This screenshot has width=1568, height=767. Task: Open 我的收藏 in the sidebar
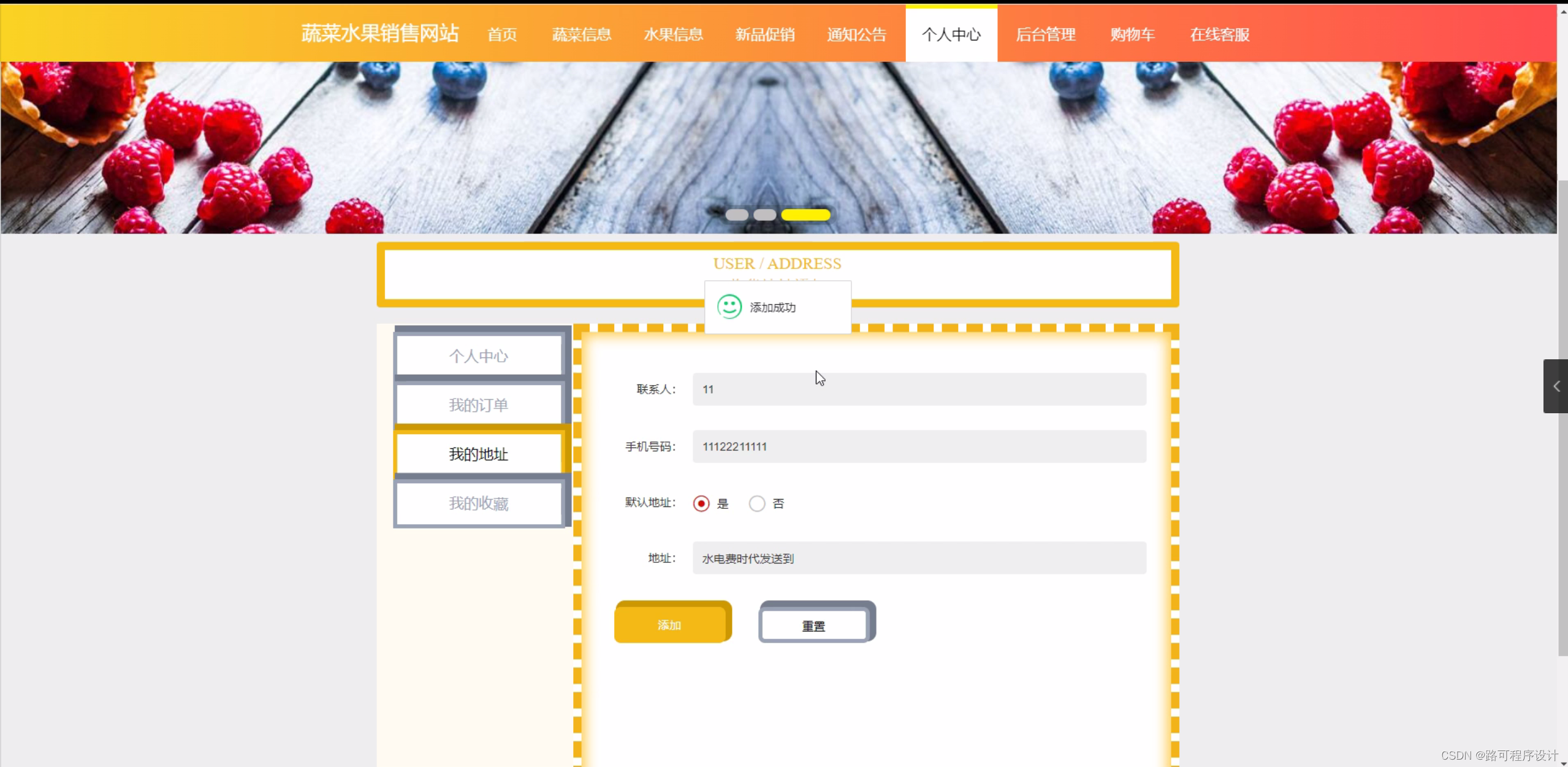478,503
